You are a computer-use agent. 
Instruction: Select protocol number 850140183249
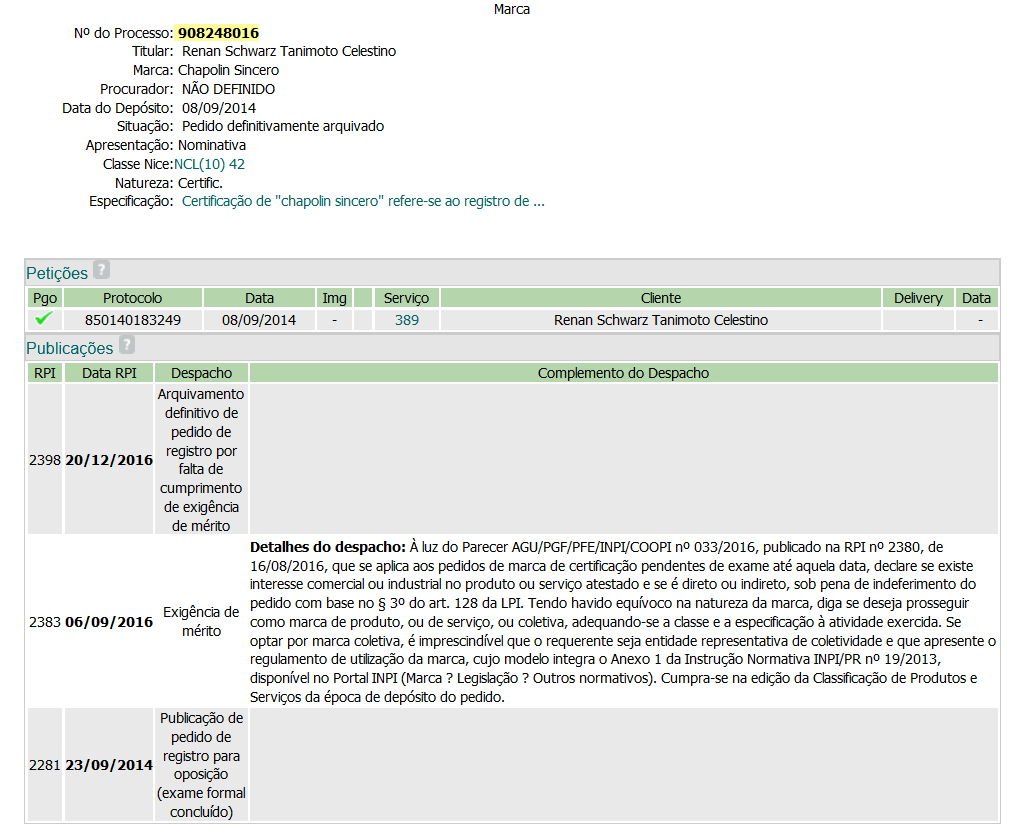(133, 320)
